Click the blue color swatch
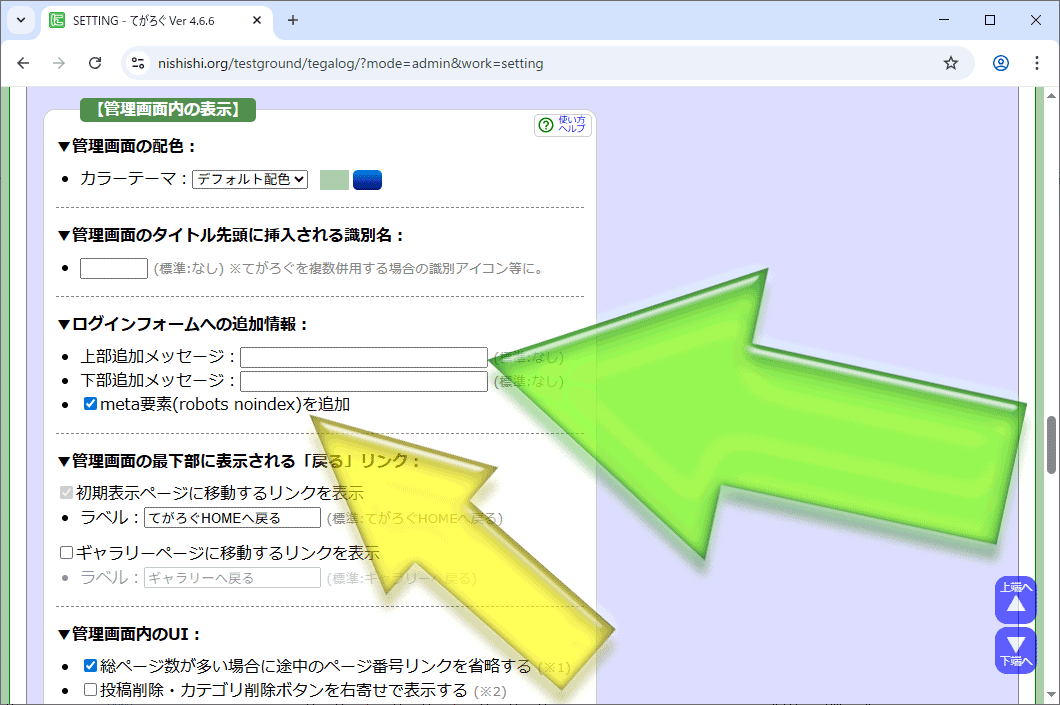 [x=367, y=180]
